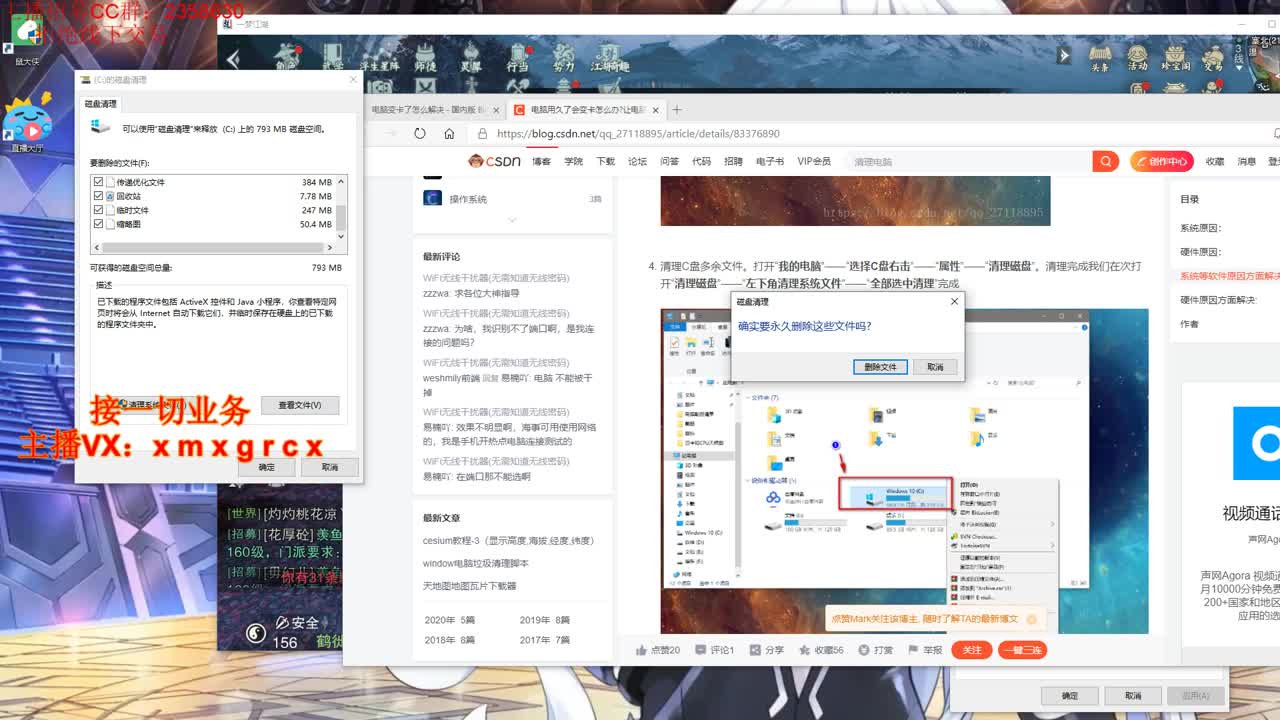Open 2020年 5篇 archive link
This screenshot has height=720, width=1280.
(449, 620)
